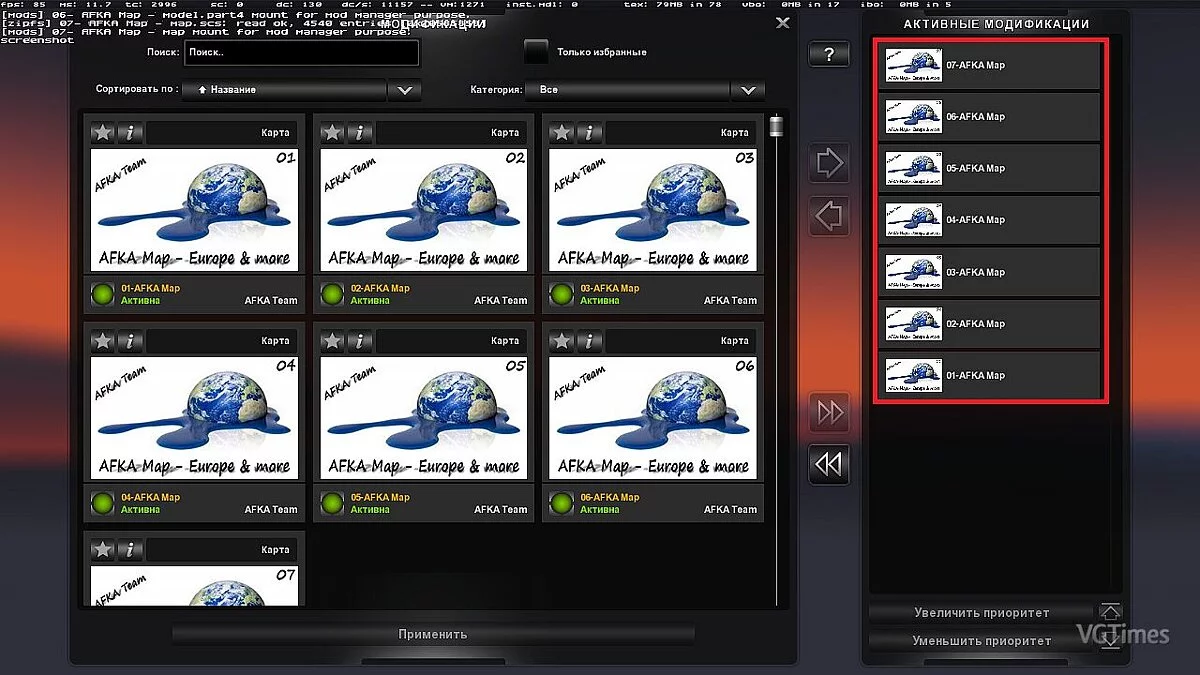
Task: Enable the 'Только избранные' checkbox
Action: [537, 51]
